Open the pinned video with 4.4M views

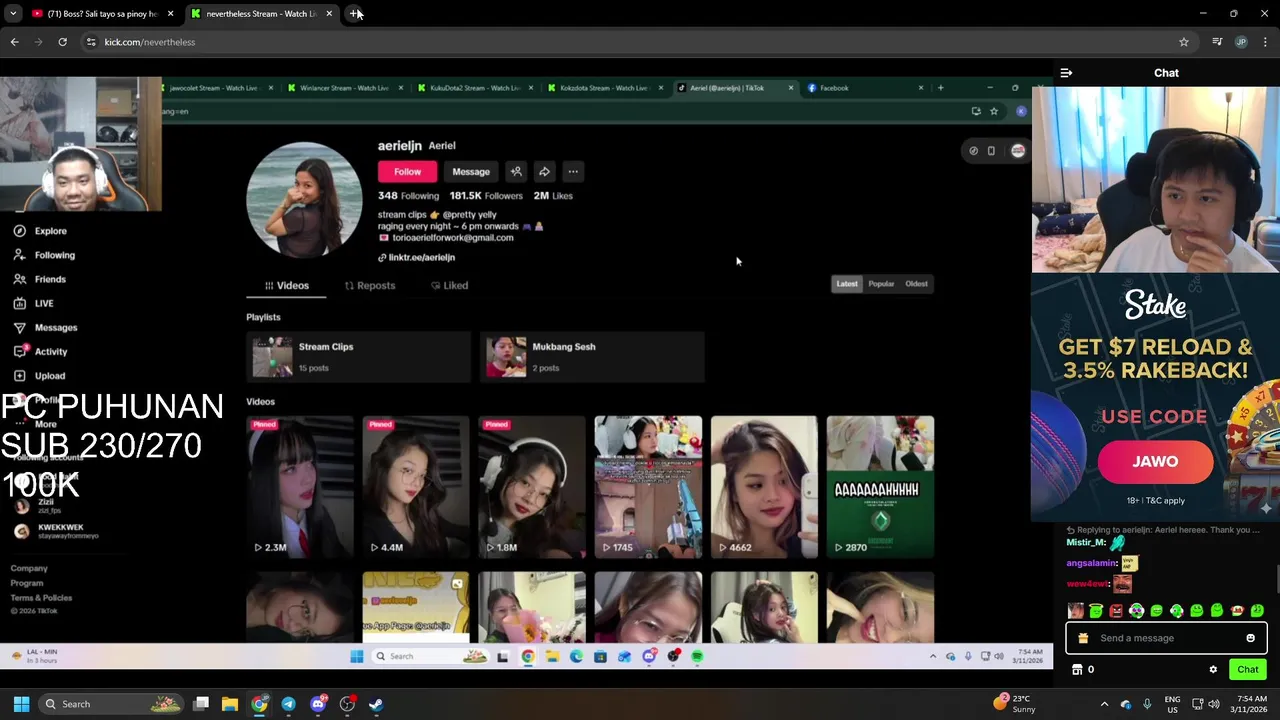coord(416,487)
